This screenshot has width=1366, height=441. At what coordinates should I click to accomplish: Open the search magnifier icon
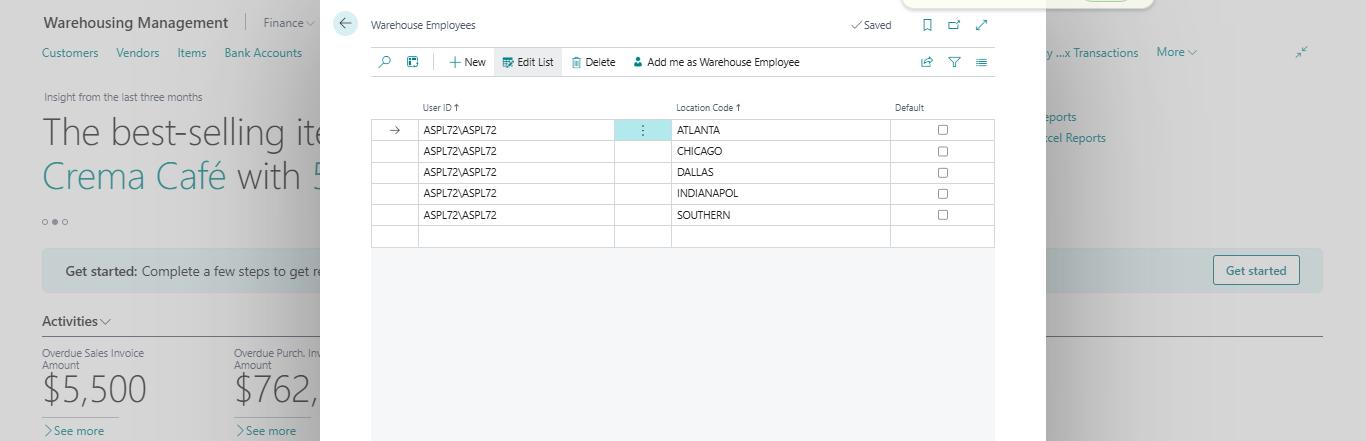point(385,62)
